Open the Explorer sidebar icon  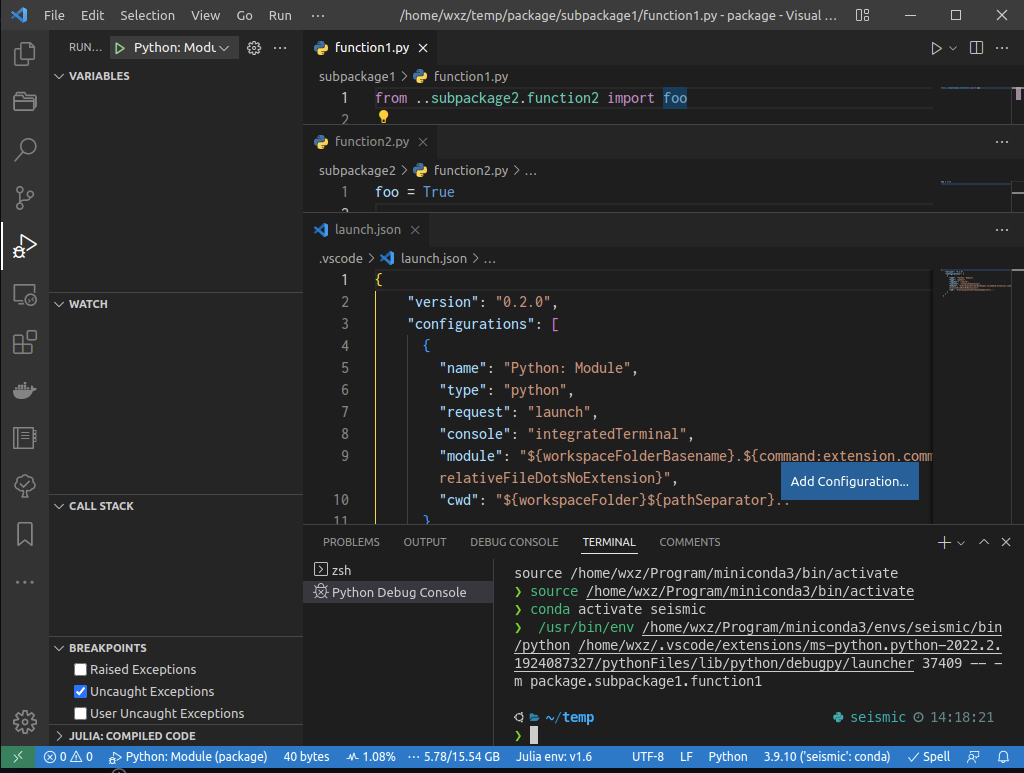24,53
